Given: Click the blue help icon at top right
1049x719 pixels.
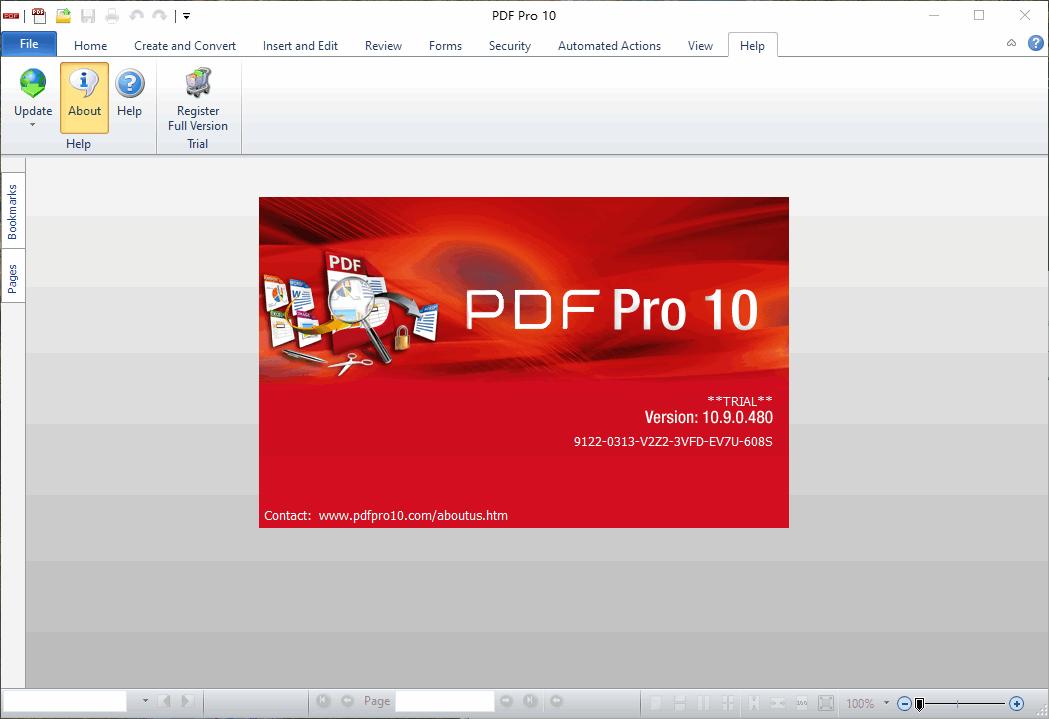Looking at the screenshot, I should coord(1036,43).
